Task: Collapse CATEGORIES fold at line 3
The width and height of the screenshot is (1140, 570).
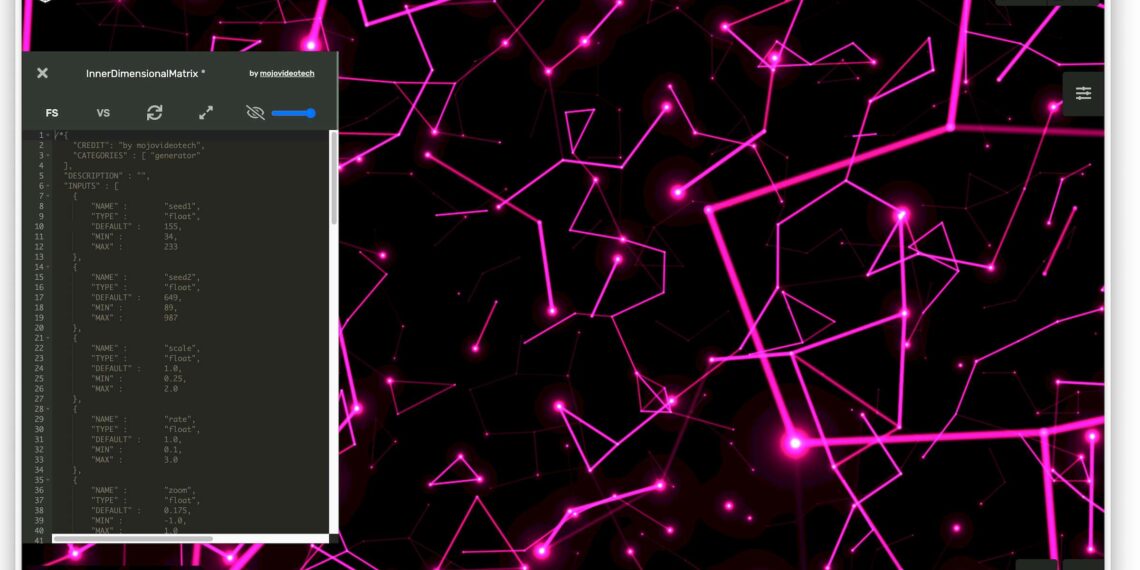Action: click(48, 156)
